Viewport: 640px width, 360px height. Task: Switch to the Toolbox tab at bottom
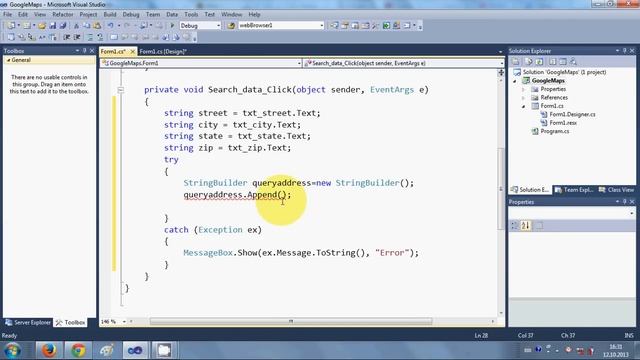pyautogui.click(x=71, y=322)
